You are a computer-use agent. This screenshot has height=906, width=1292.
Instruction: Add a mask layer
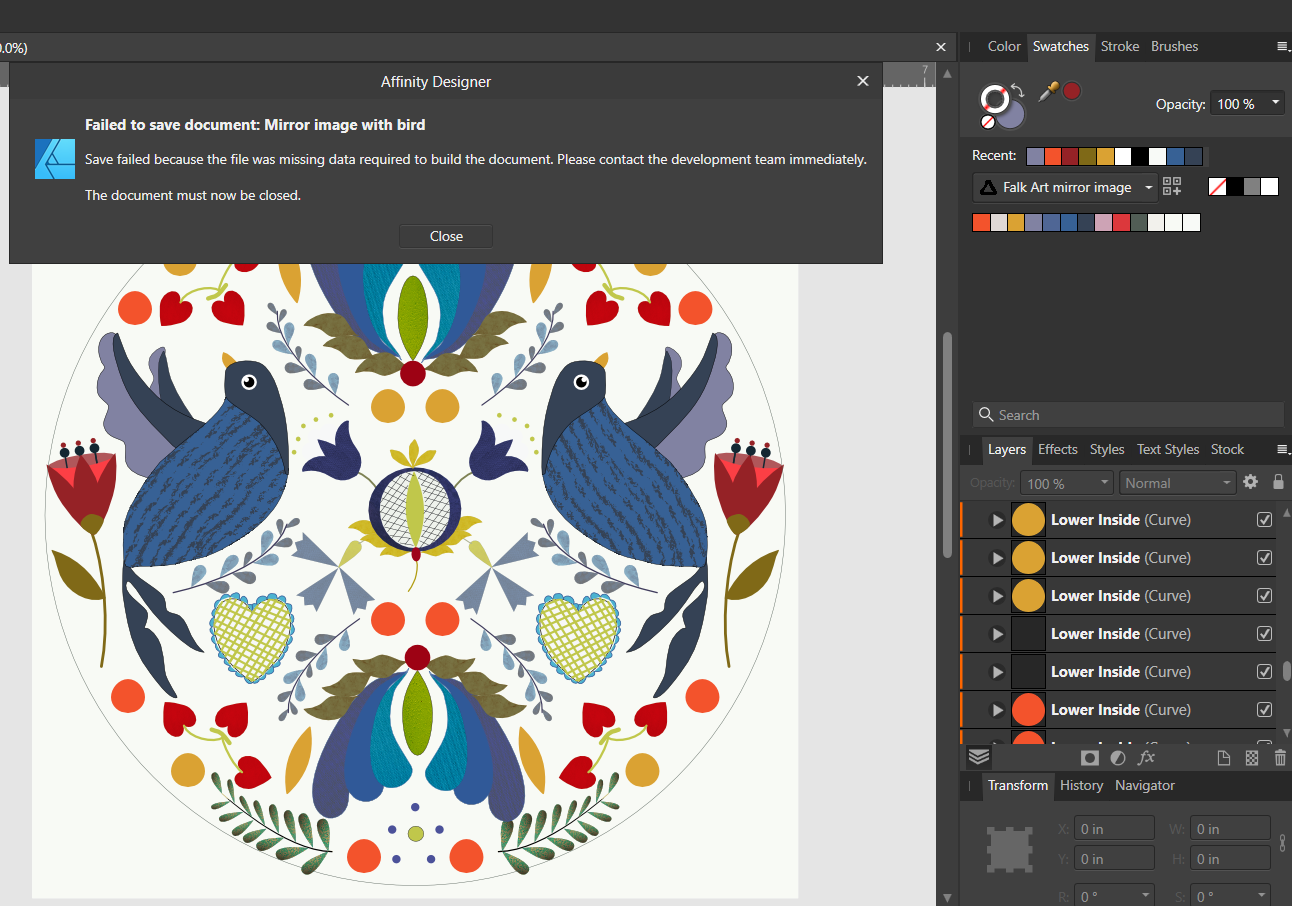[x=1090, y=758]
